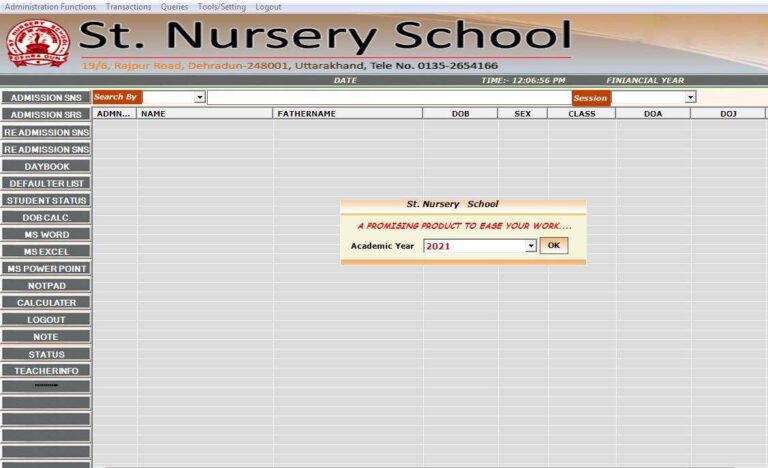The width and height of the screenshot is (768, 468).
Task: Launch MS POWER POINT from the sidebar
Action: [x=46, y=269]
